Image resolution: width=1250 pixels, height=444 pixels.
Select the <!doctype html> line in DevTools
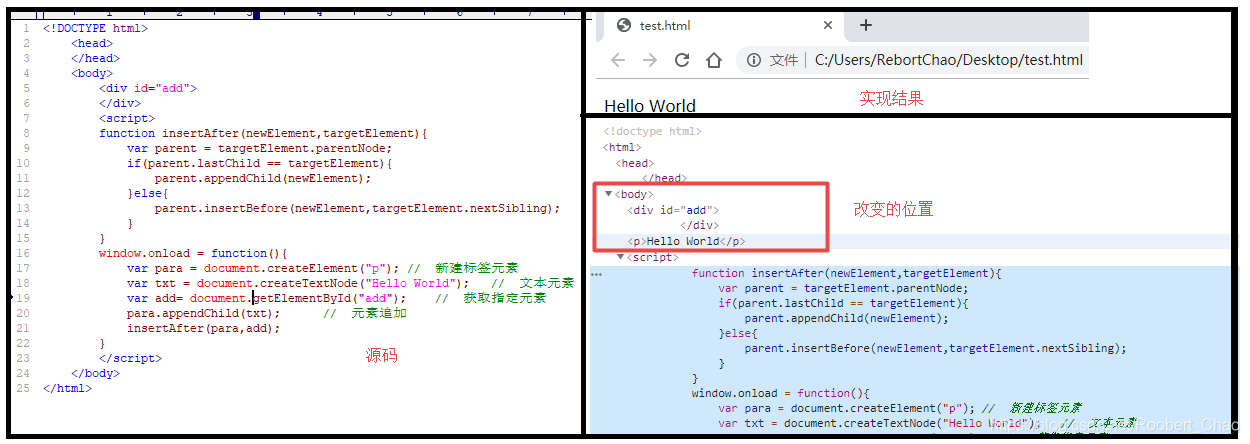[x=653, y=131]
